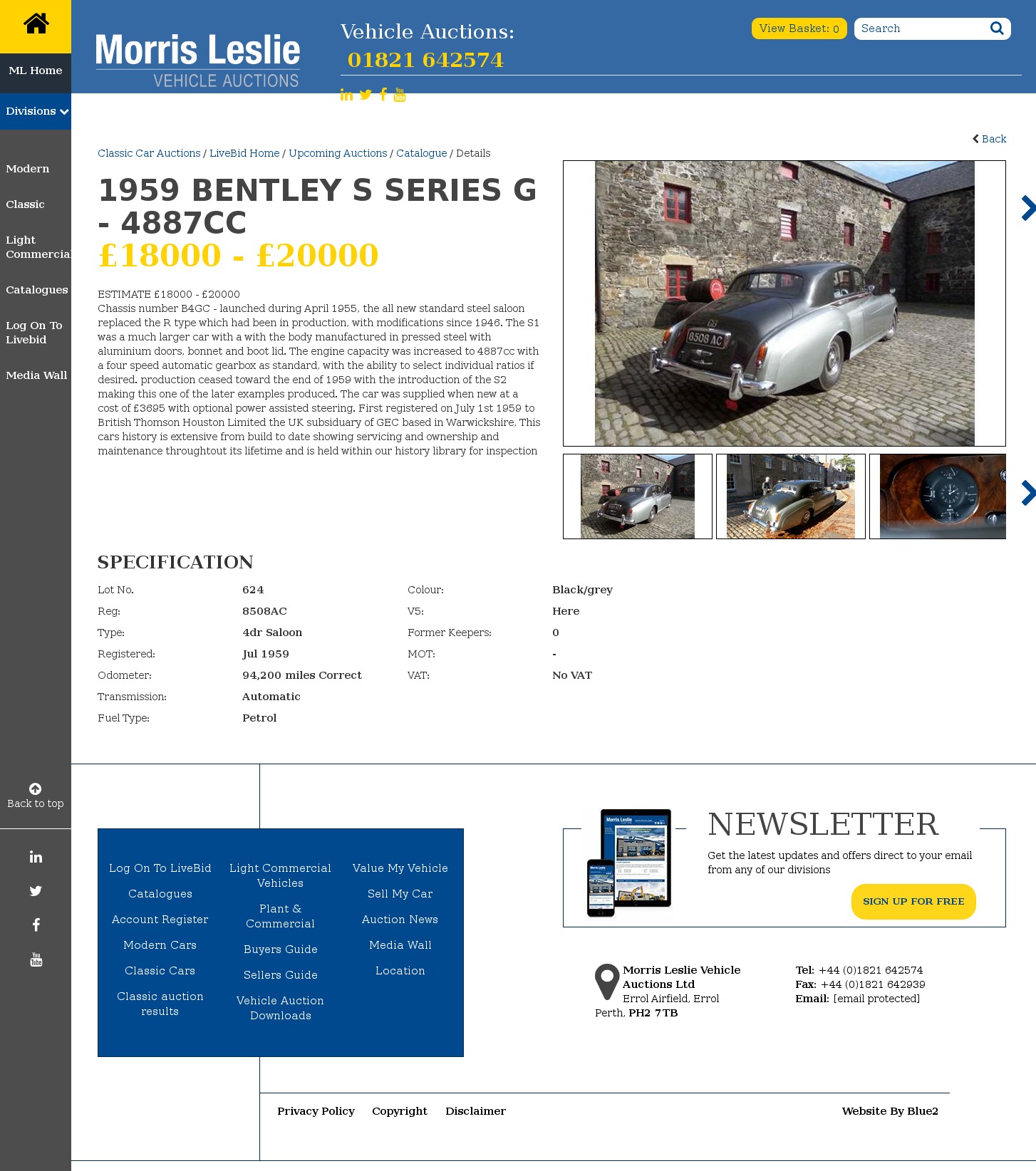Screen dimensions: 1036x1171
Task: Select first thumbnail of rear car view
Action: pyautogui.click(x=638, y=496)
